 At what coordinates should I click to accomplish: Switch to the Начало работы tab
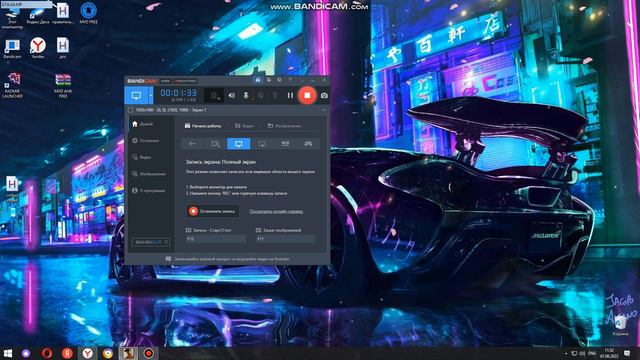203,126
